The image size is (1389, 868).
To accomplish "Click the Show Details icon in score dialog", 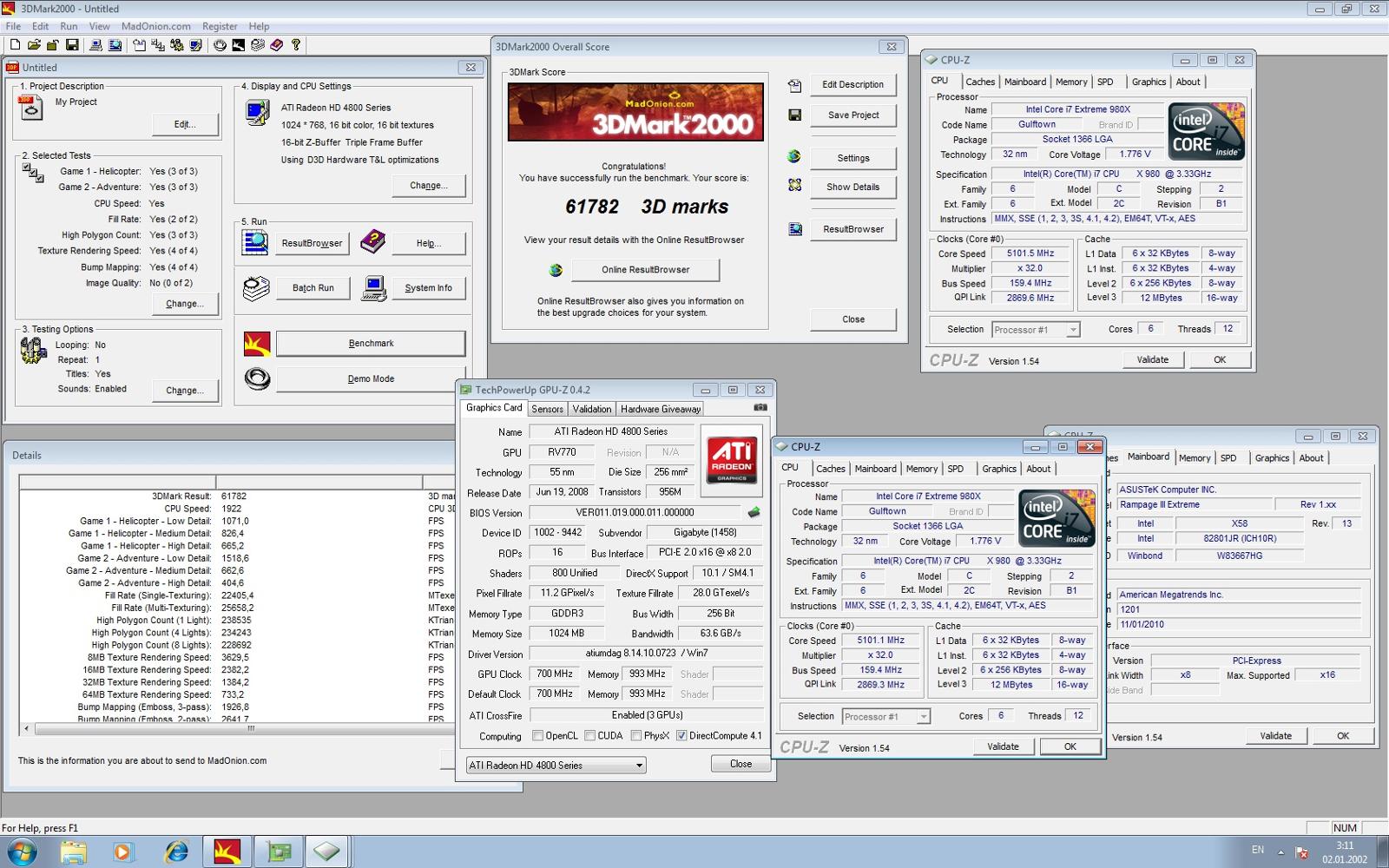I will coord(794,186).
